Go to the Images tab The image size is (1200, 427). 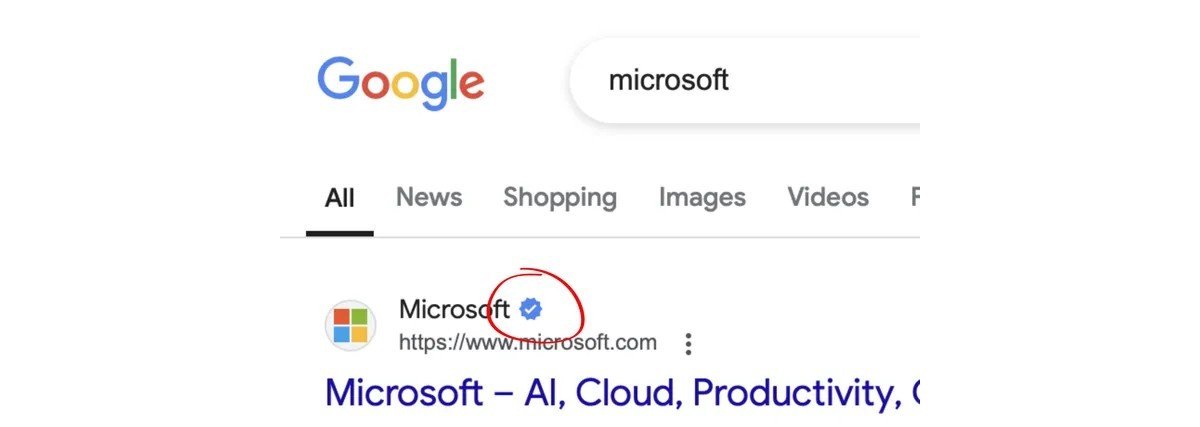[702, 198]
